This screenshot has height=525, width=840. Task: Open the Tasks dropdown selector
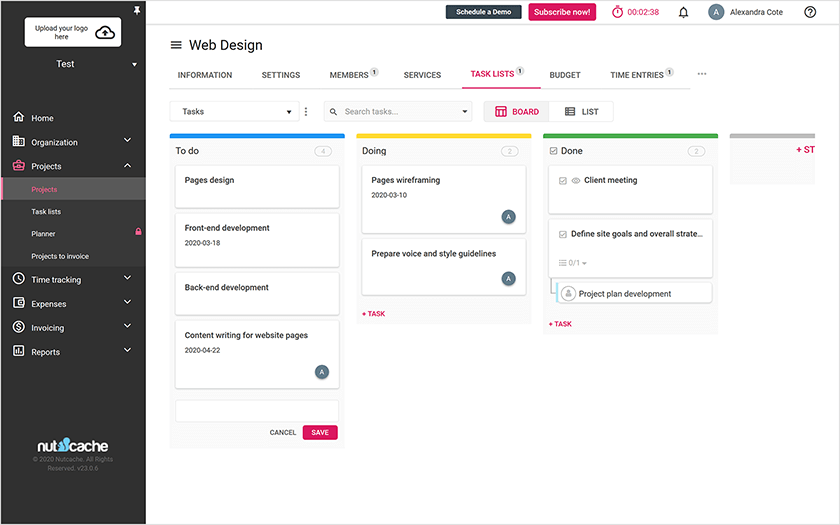click(x=234, y=111)
